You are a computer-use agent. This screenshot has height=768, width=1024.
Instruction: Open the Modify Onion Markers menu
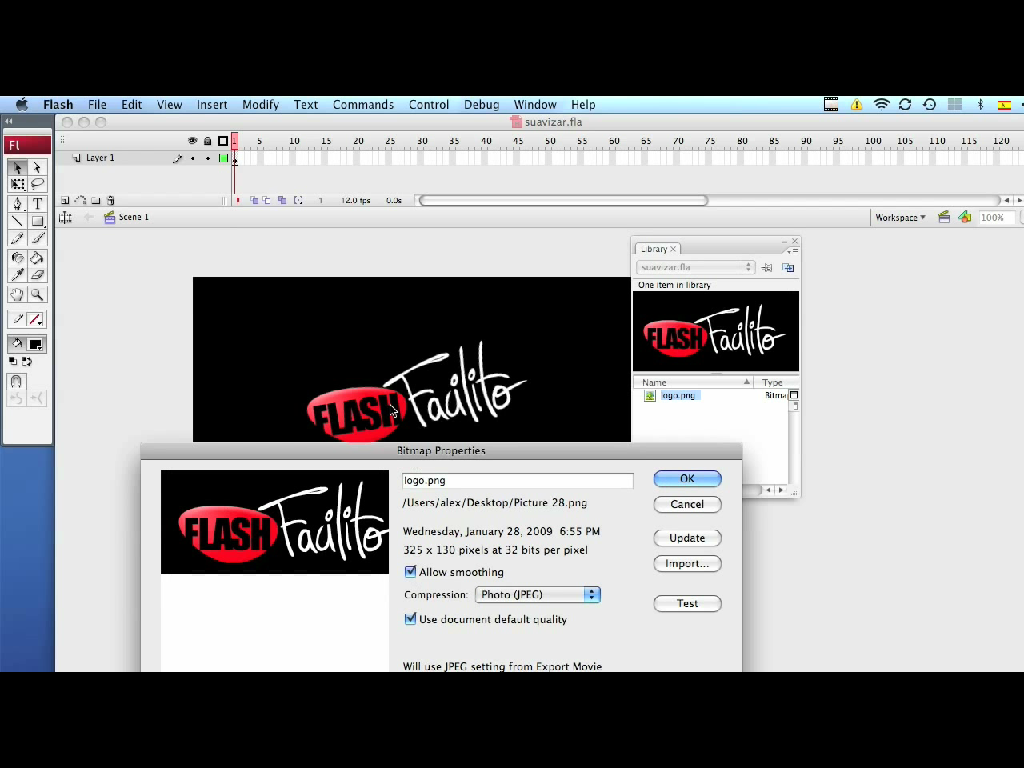point(298,200)
